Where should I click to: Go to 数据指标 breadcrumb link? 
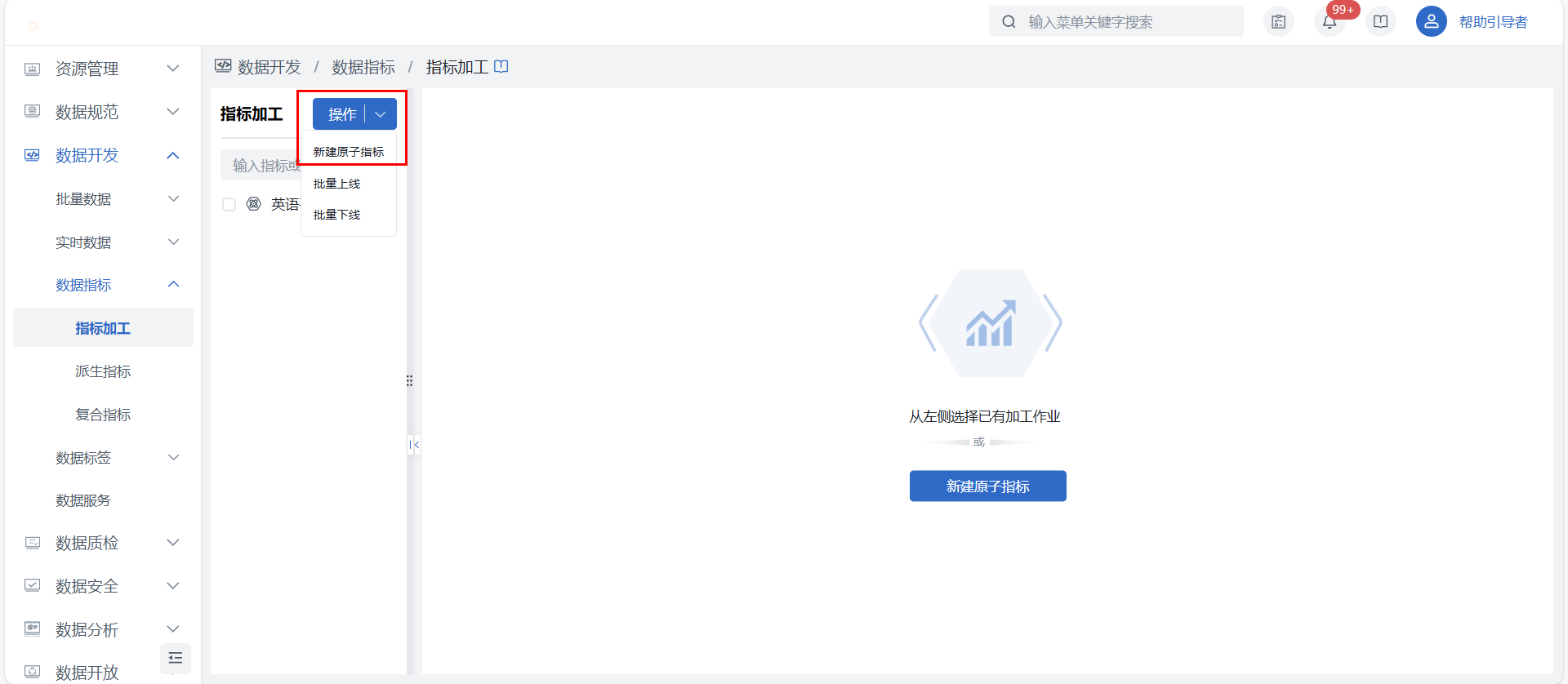tap(363, 67)
